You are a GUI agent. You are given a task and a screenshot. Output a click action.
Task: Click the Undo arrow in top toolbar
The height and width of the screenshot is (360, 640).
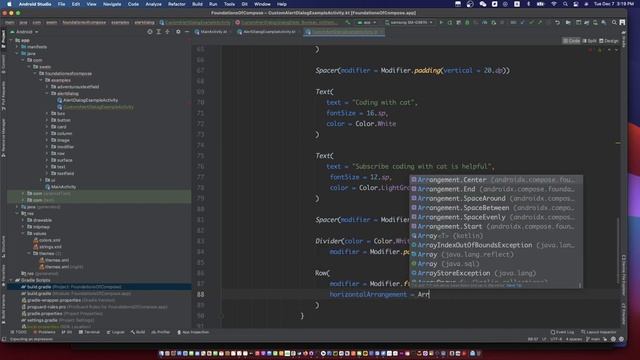[558, 22]
